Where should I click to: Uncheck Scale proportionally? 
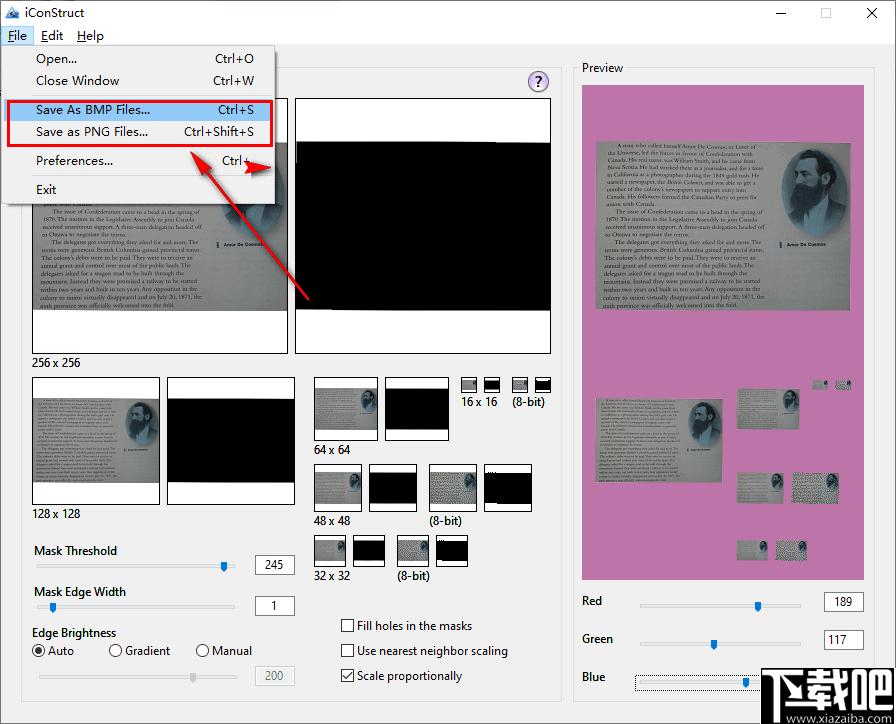tap(347, 675)
